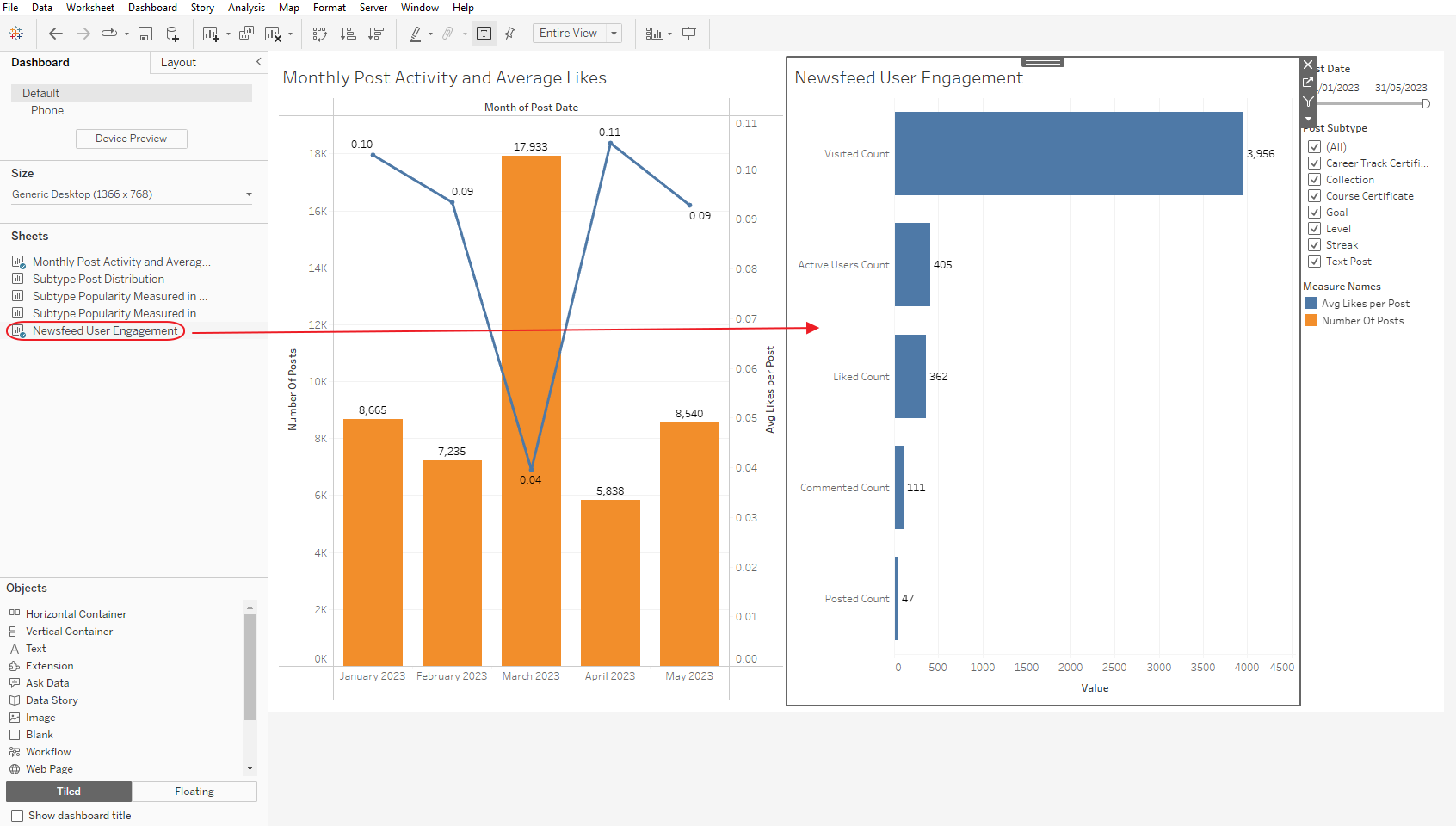This screenshot has width=1456, height=826.
Task: Select the Horizontal Container object
Action: point(76,613)
